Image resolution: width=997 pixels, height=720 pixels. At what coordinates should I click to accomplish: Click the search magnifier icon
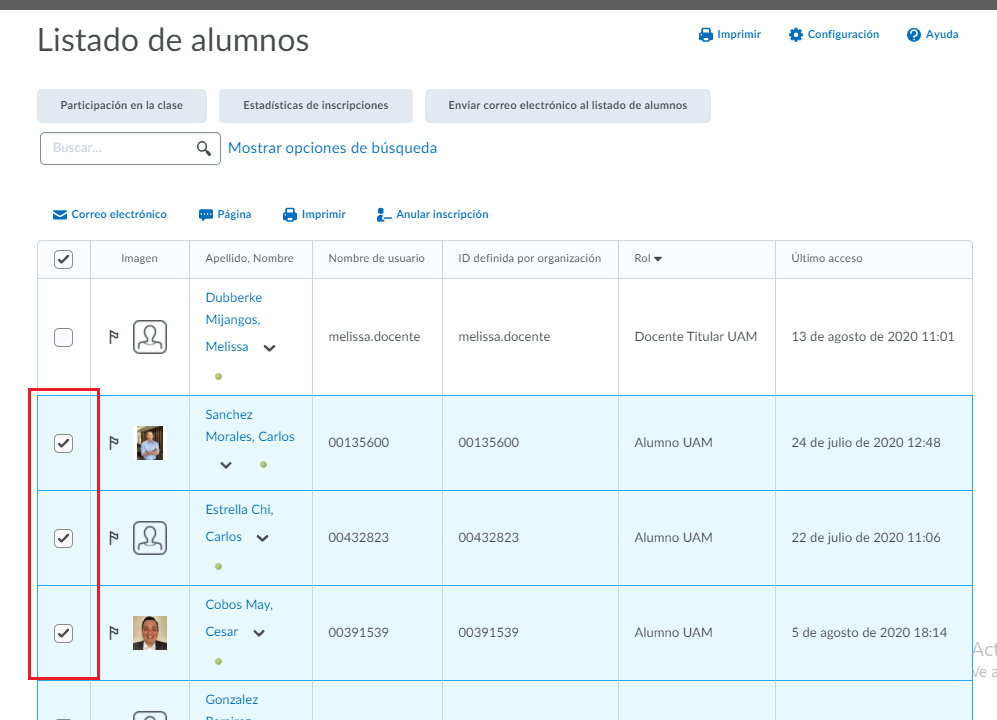point(204,148)
